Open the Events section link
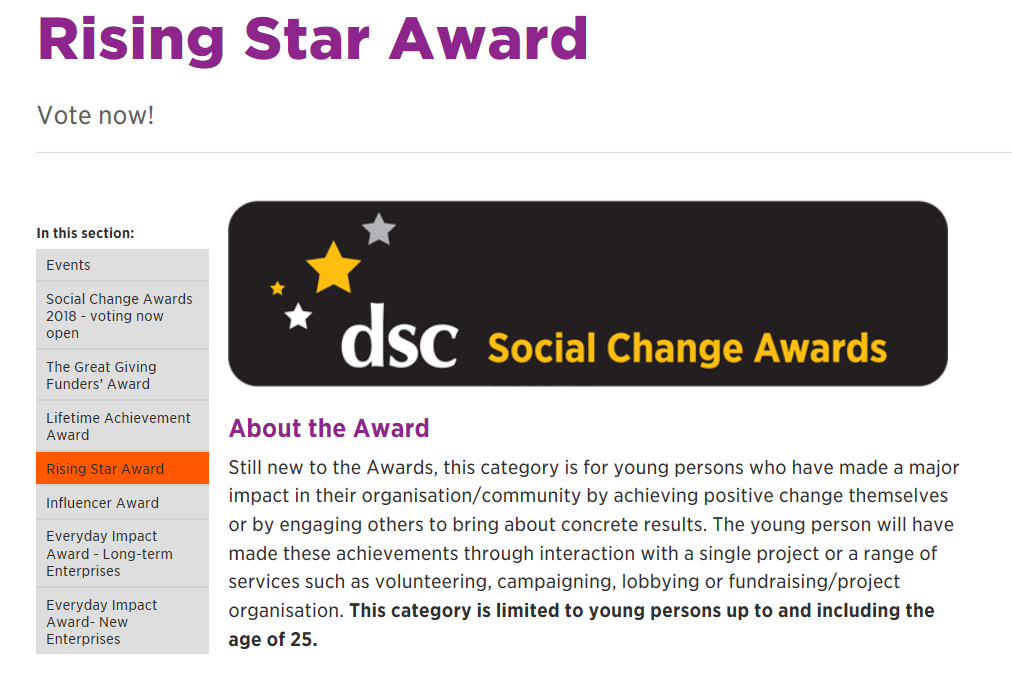 tap(68, 265)
